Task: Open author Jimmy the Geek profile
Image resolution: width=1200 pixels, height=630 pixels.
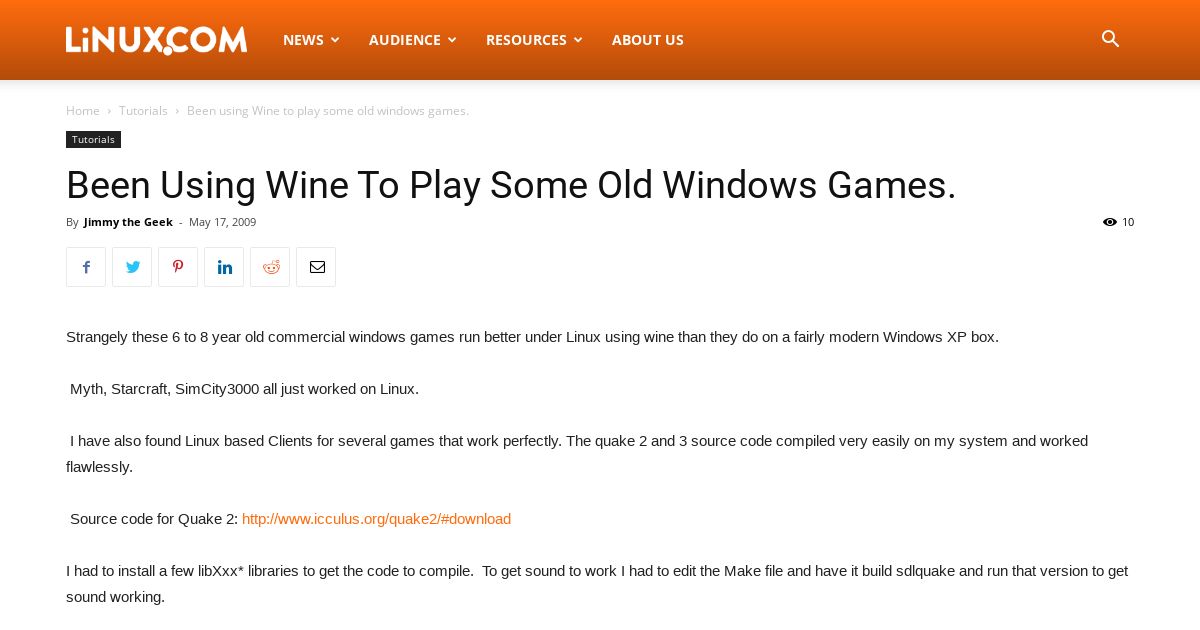Action: (128, 222)
